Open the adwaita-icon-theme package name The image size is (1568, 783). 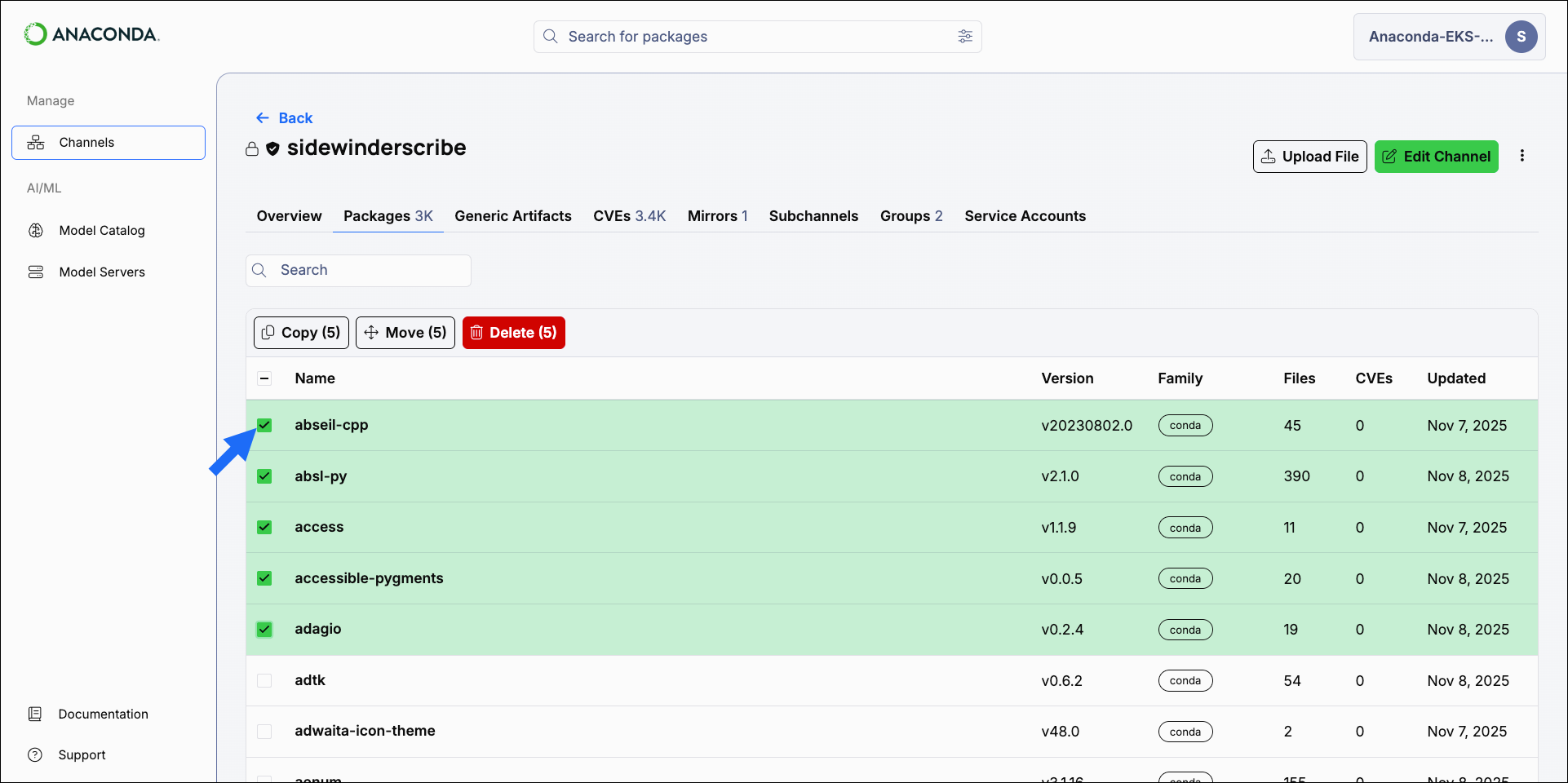tap(365, 731)
